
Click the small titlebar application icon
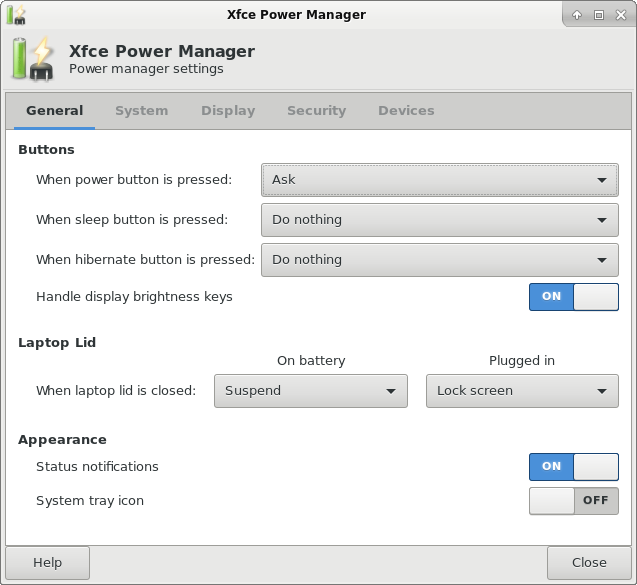[15, 15]
